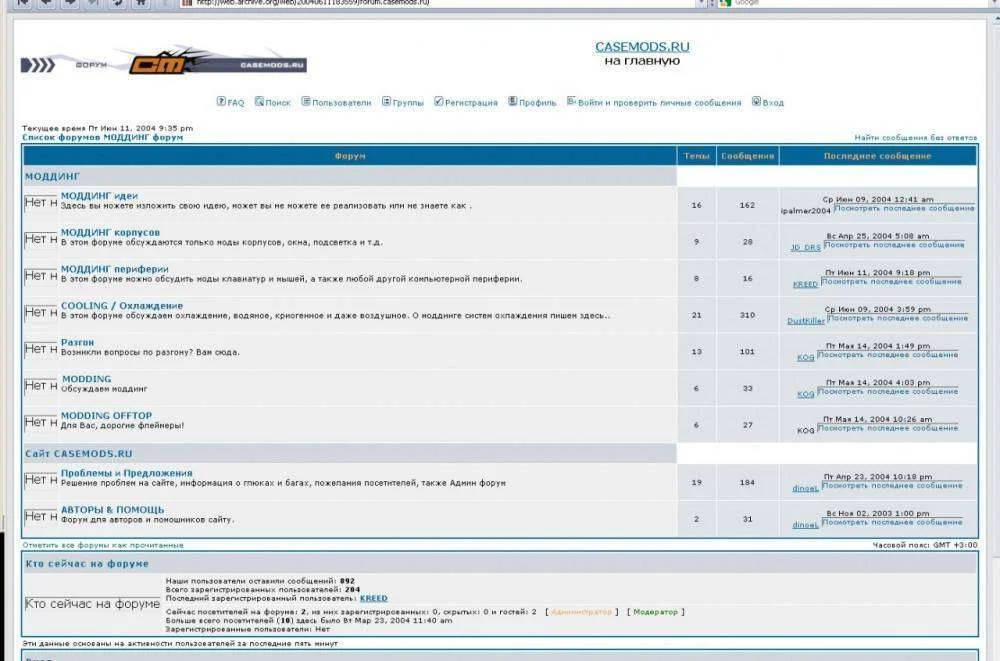
Task: Open Проблемы и Предложения forum
Action: (126, 473)
